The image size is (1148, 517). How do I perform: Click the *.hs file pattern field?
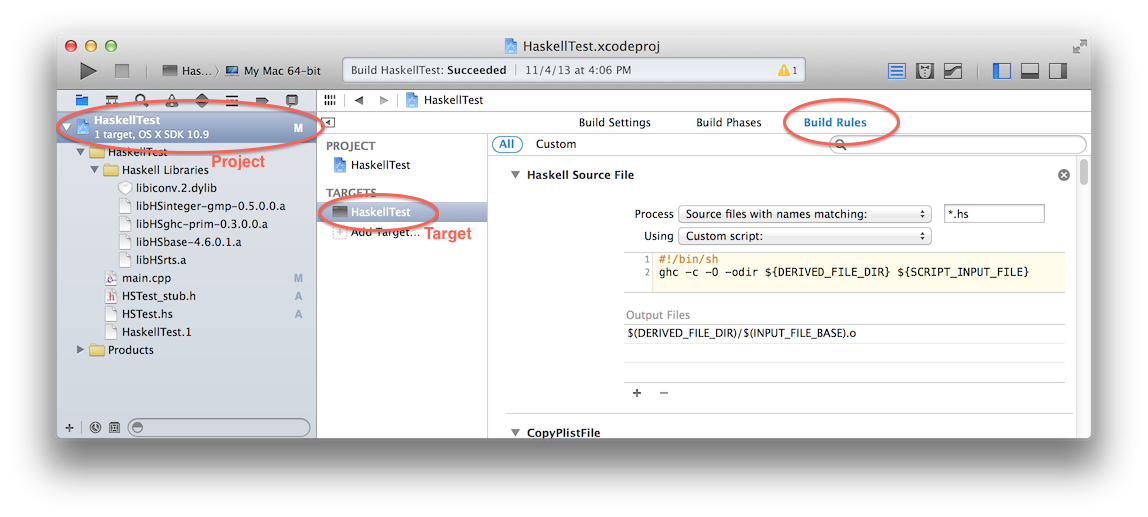pos(994,215)
